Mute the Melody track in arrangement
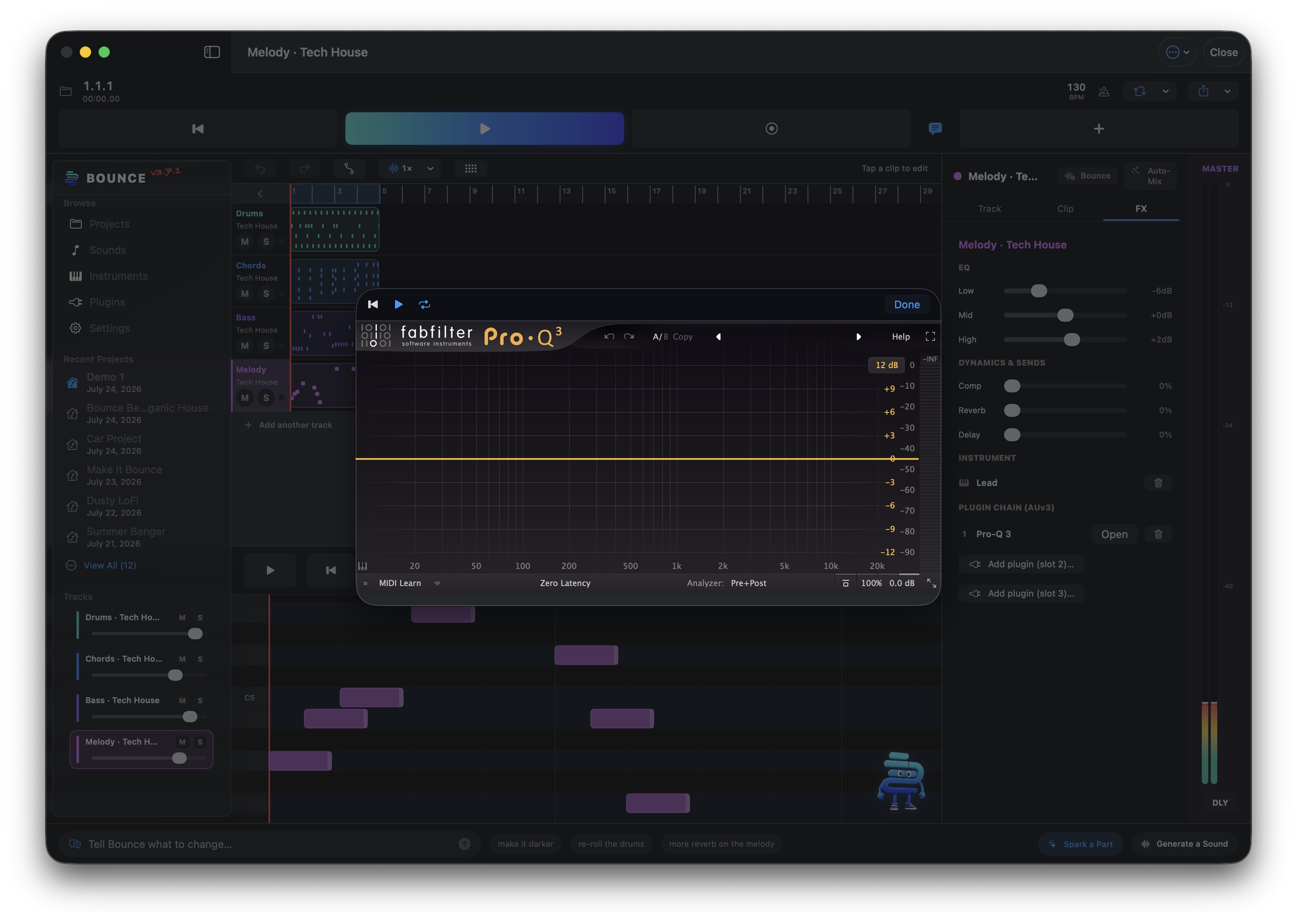This screenshot has width=1297, height=924. click(x=245, y=398)
